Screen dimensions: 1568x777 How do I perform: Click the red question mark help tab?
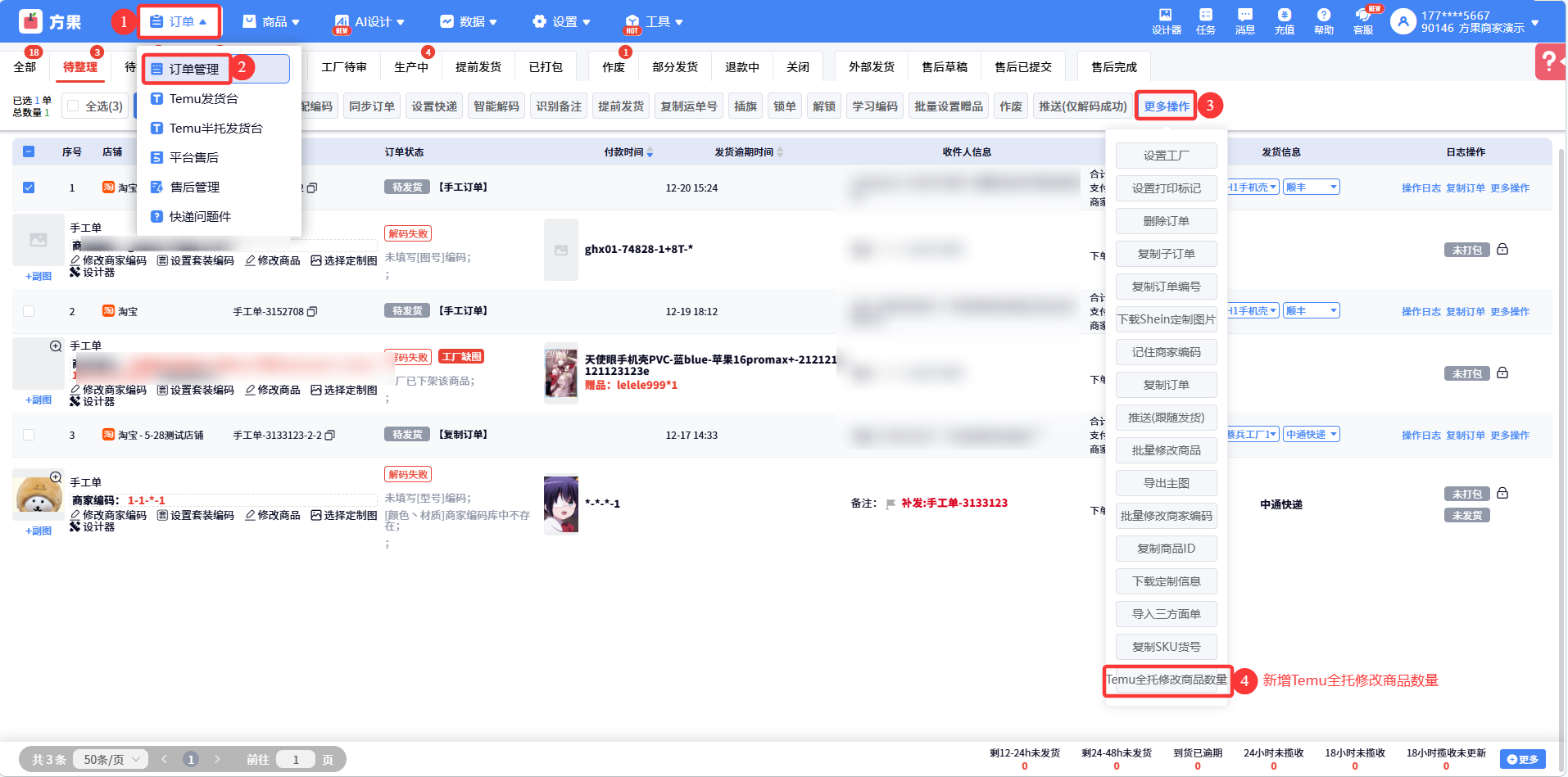coord(1550,61)
